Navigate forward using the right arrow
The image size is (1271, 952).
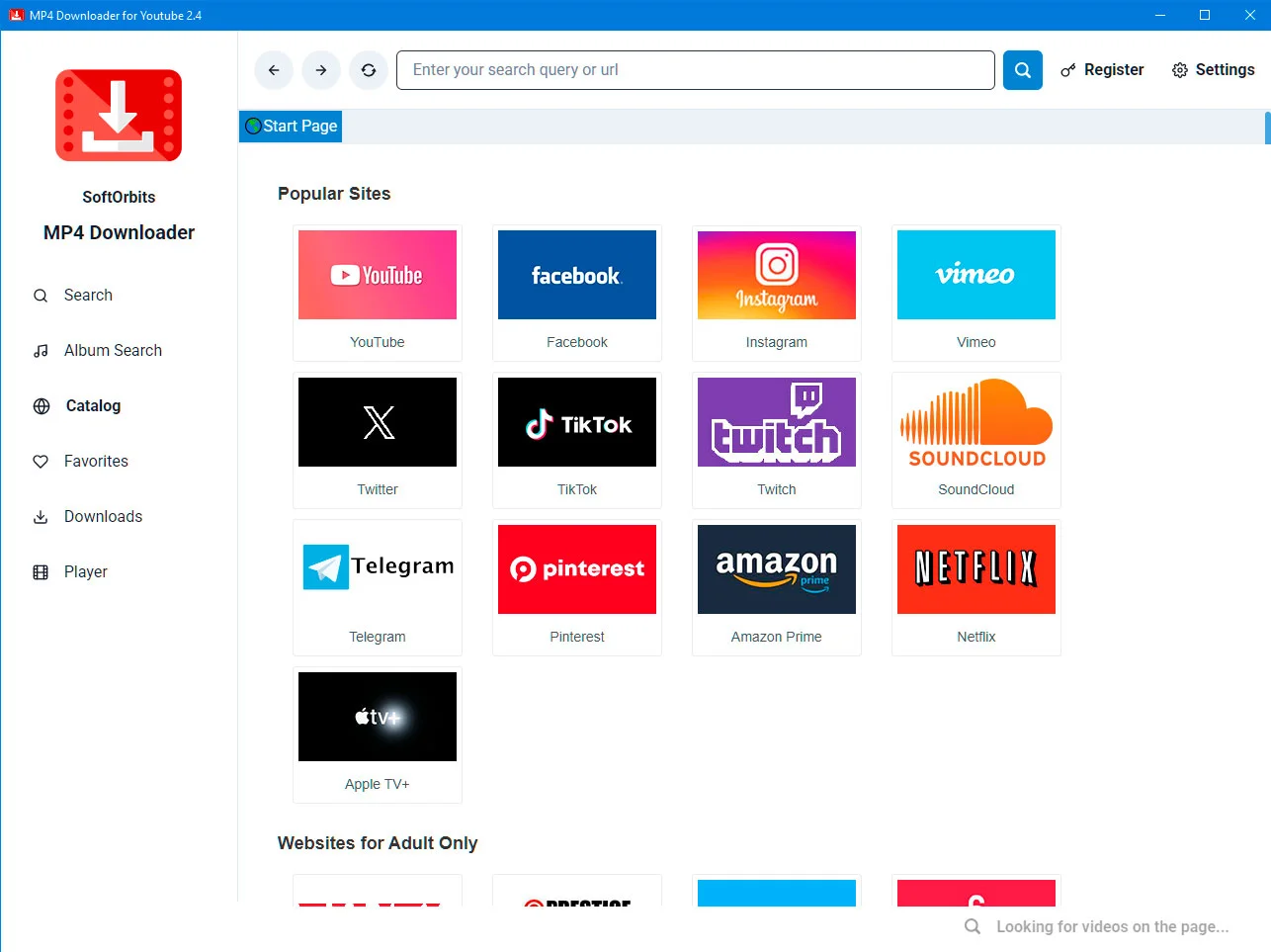pyautogui.click(x=321, y=70)
